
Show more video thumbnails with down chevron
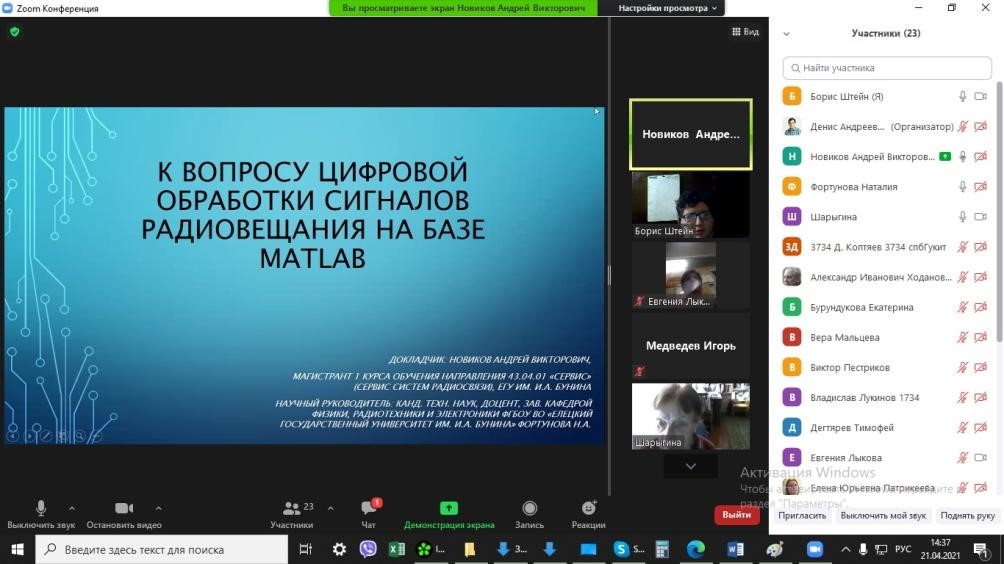coord(690,466)
